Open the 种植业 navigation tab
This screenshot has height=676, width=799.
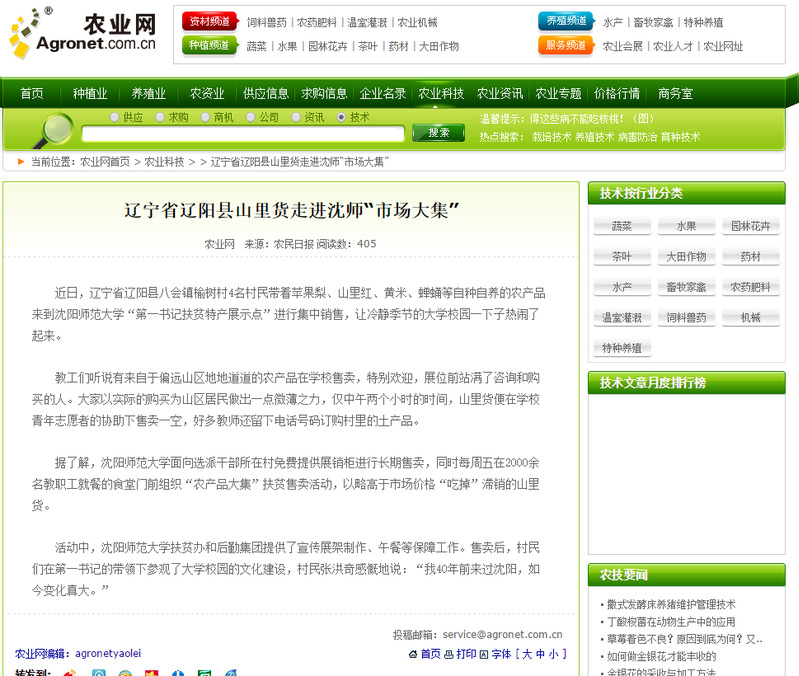[x=90, y=94]
